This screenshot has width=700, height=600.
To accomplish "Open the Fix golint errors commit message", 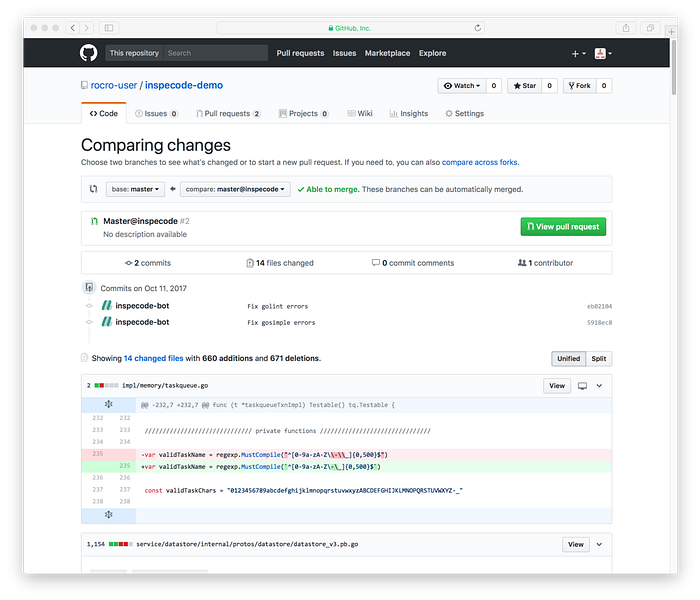I will click(x=278, y=306).
